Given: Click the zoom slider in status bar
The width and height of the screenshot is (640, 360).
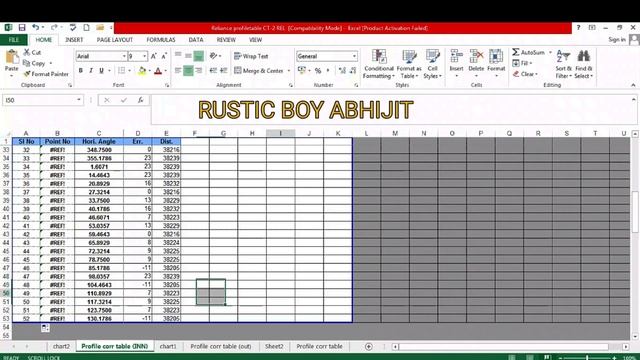Looking at the screenshot, I should pos(587,358).
